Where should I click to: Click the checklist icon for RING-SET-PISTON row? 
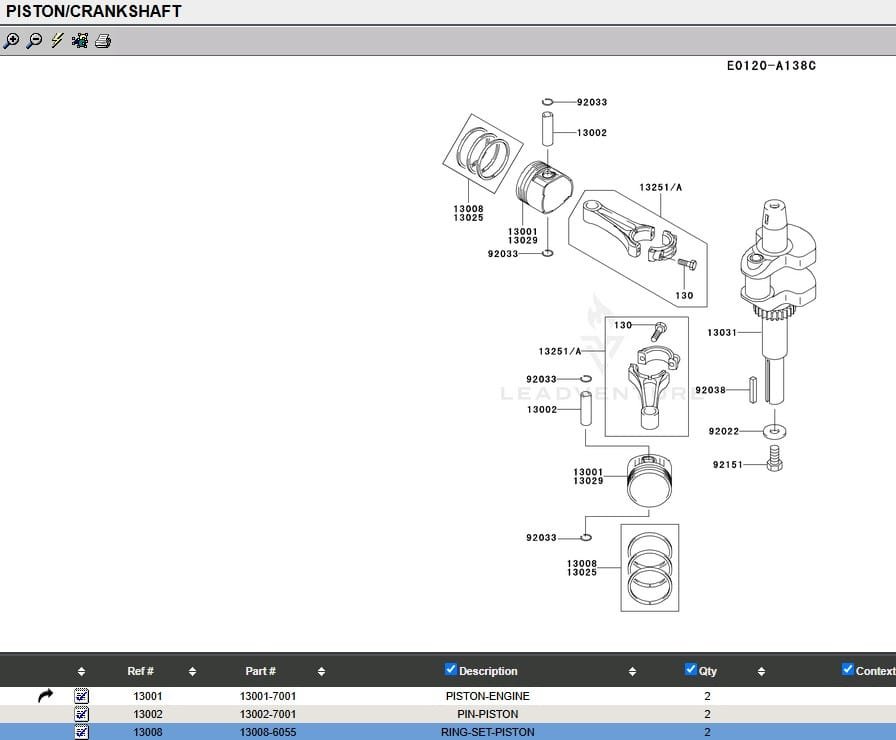point(82,732)
